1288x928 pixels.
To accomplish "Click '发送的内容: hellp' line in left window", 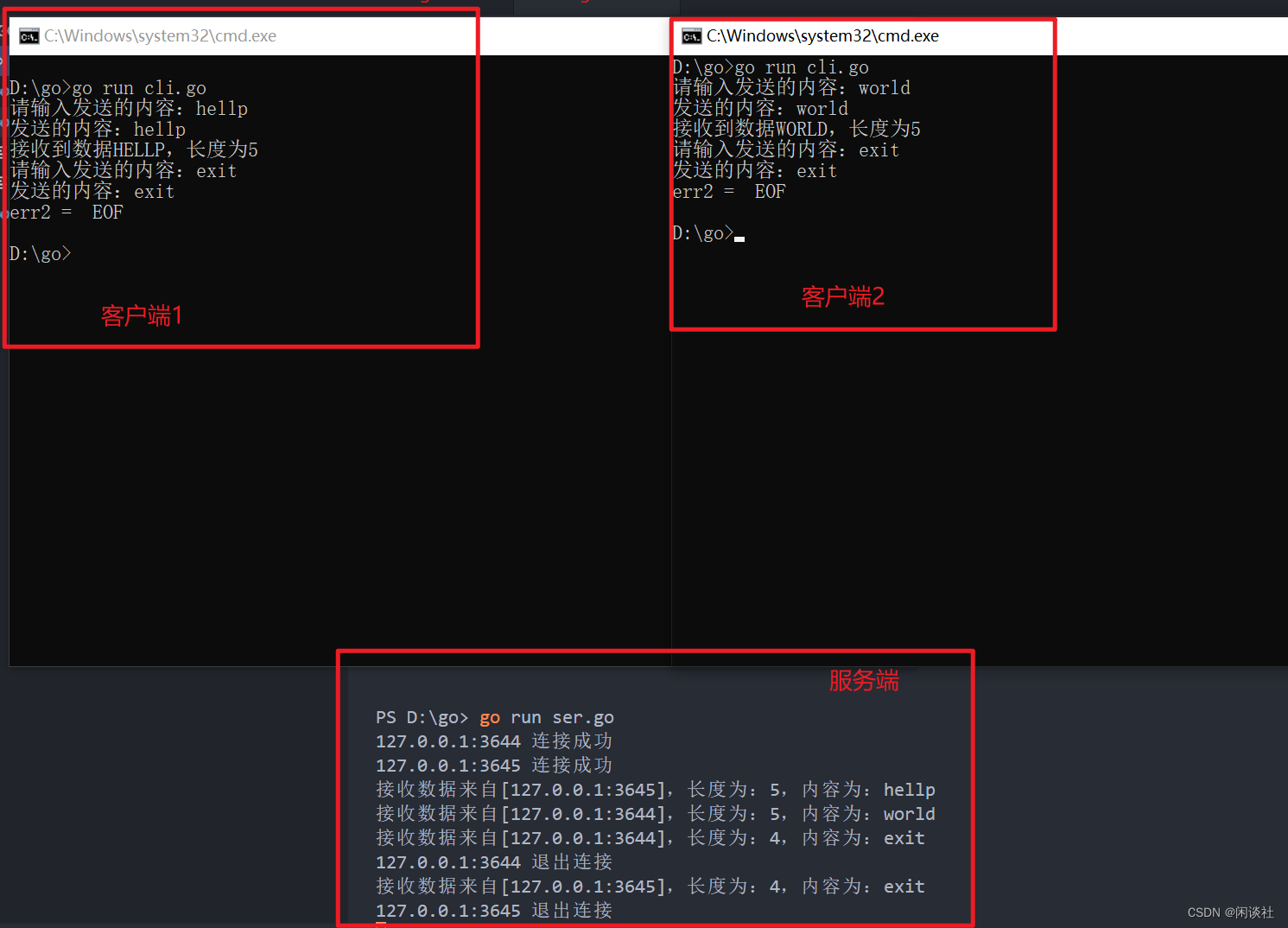I will pyautogui.click(x=98, y=130).
